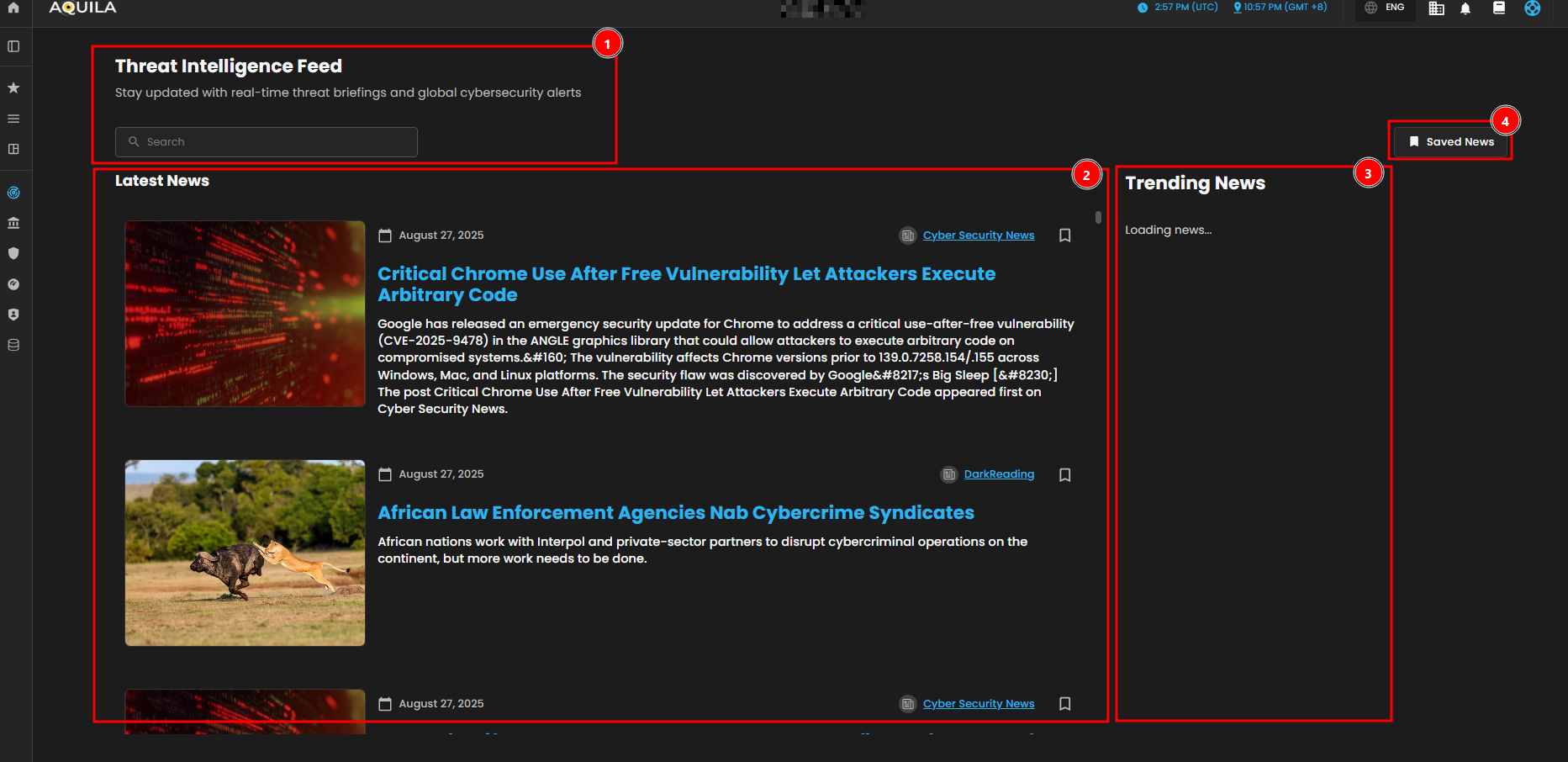Expand the hamburger list menu in sidebar

point(13,119)
